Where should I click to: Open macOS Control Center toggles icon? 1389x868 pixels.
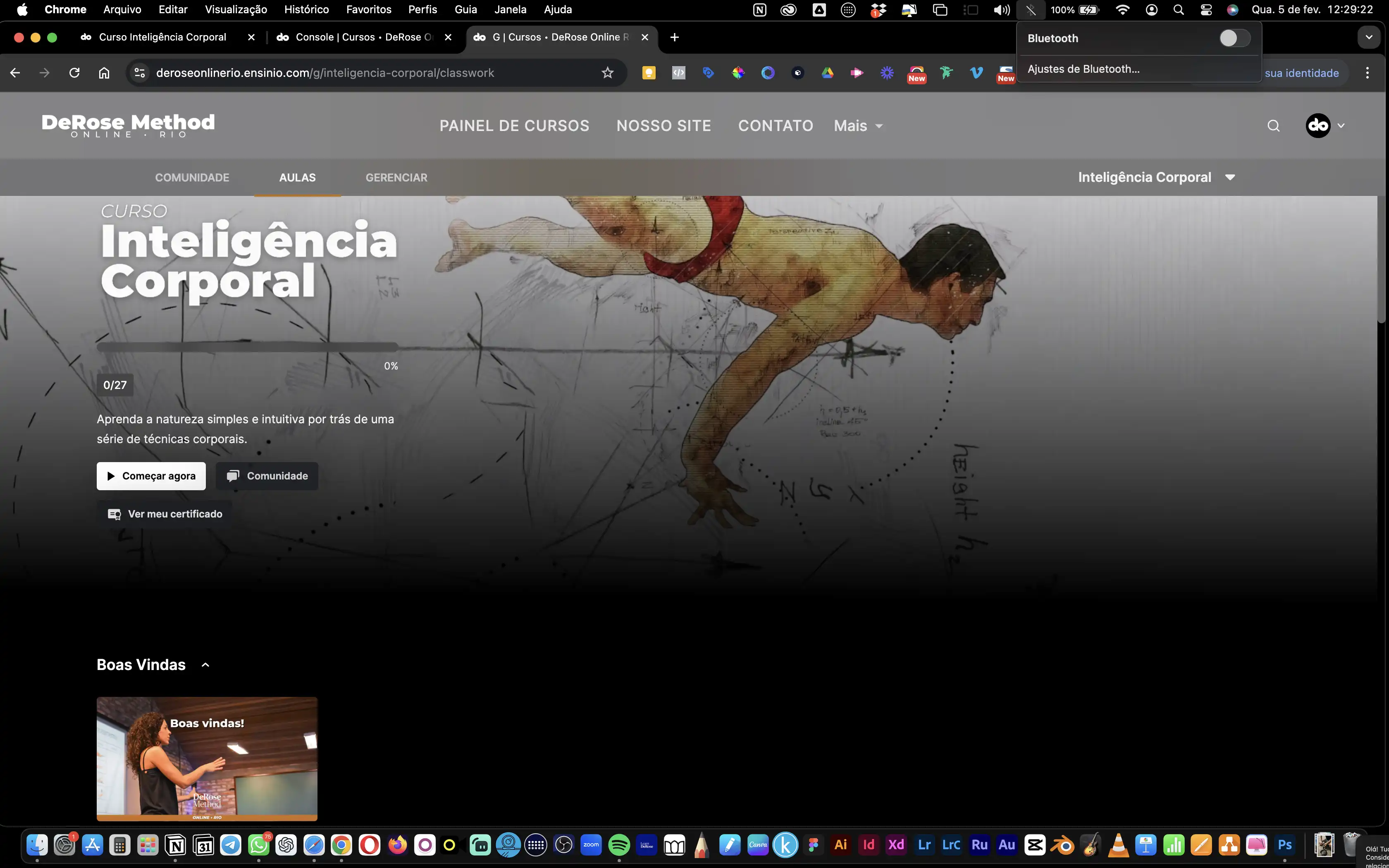click(1206, 10)
